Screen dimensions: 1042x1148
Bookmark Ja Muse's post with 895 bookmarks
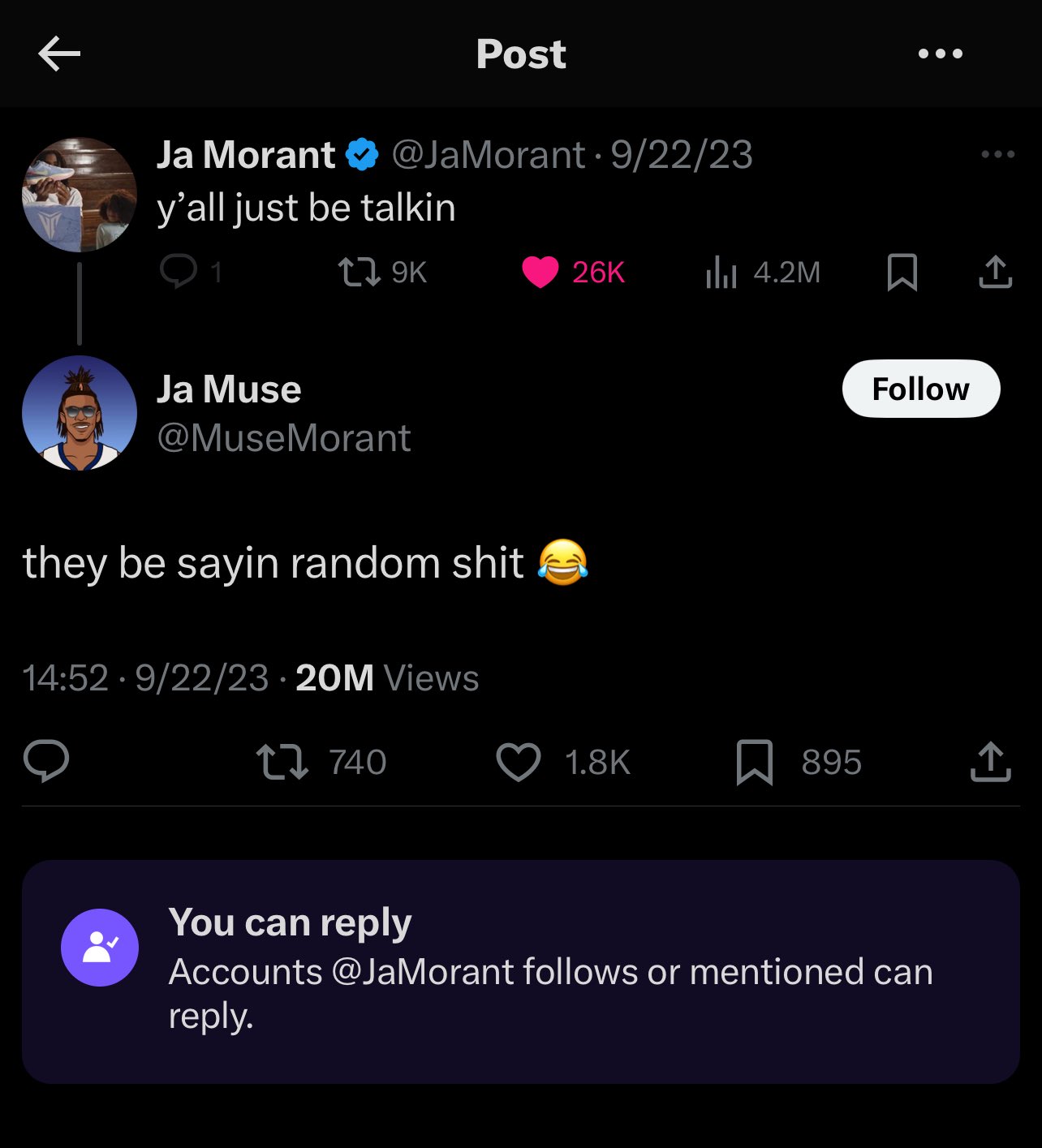coord(754,762)
